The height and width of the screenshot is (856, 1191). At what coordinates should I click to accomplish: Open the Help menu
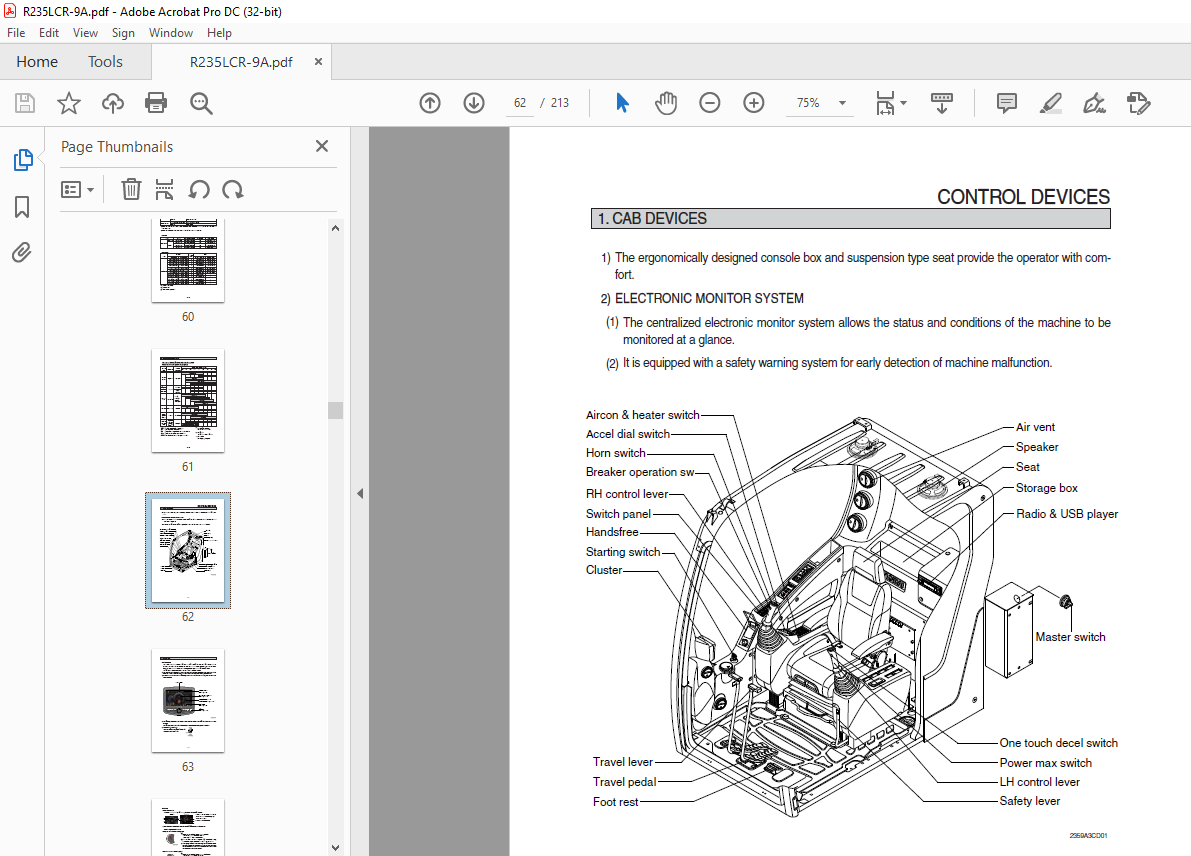pyautogui.click(x=220, y=33)
